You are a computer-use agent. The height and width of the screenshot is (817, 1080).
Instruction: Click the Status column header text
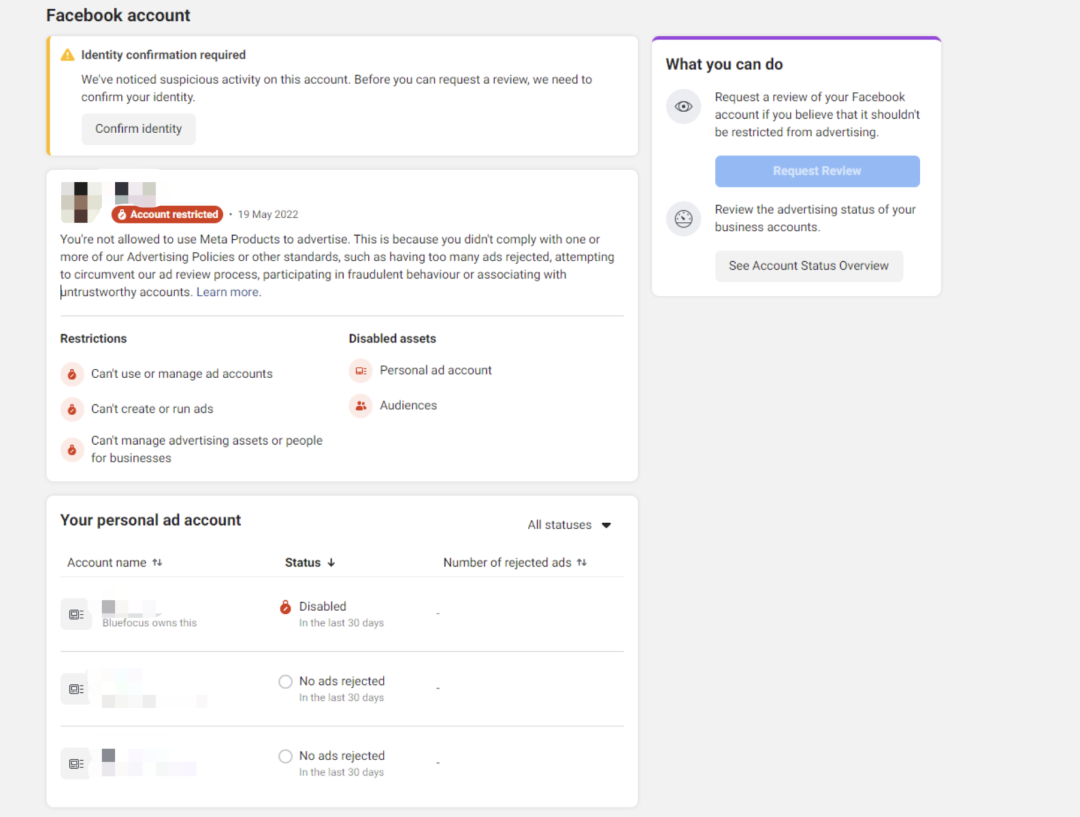coord(303,563)
